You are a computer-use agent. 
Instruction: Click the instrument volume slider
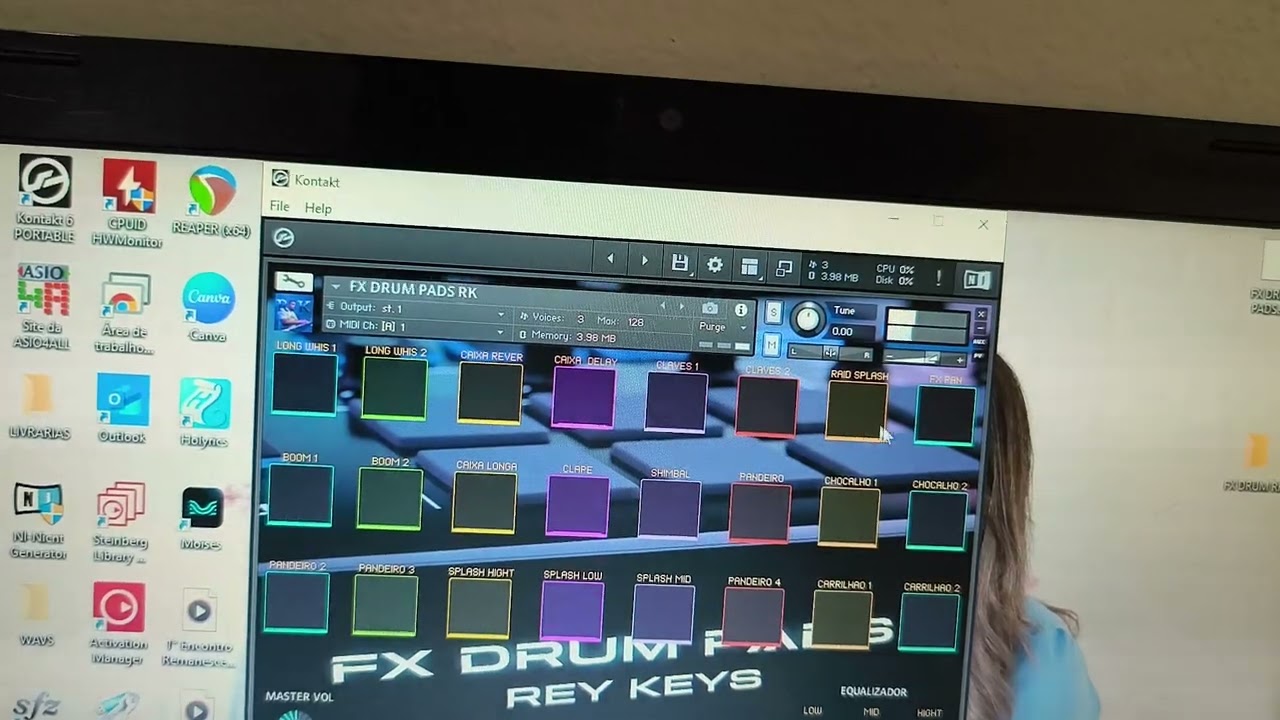click(925, 359)
